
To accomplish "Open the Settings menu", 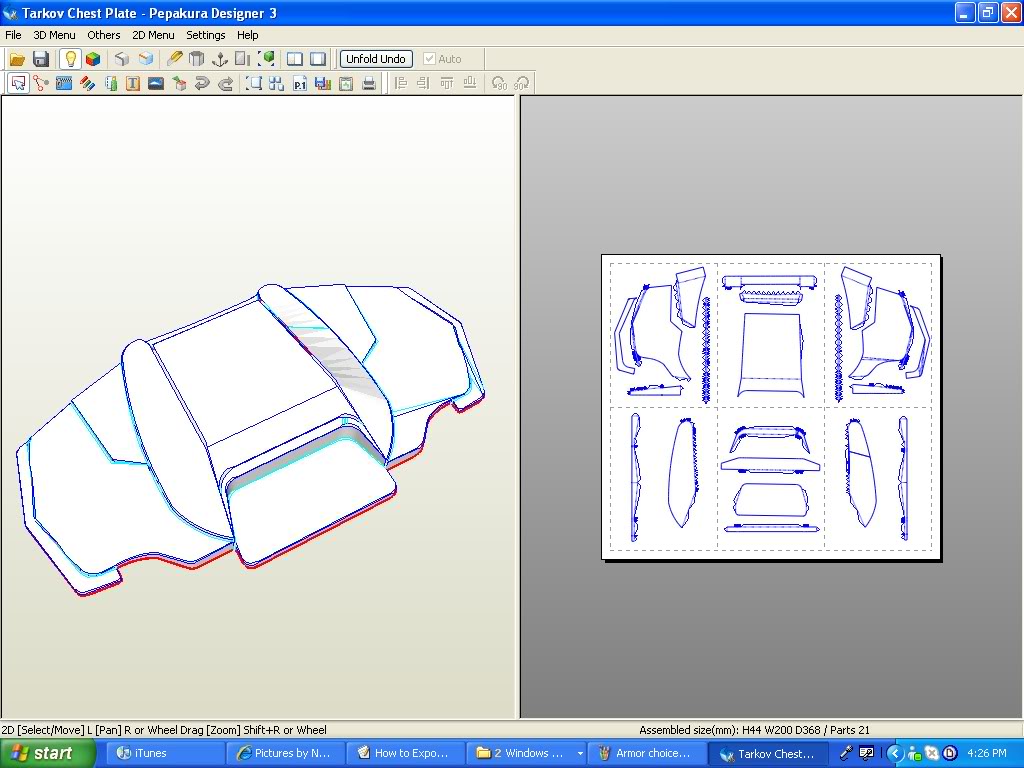I will [206, 35].
